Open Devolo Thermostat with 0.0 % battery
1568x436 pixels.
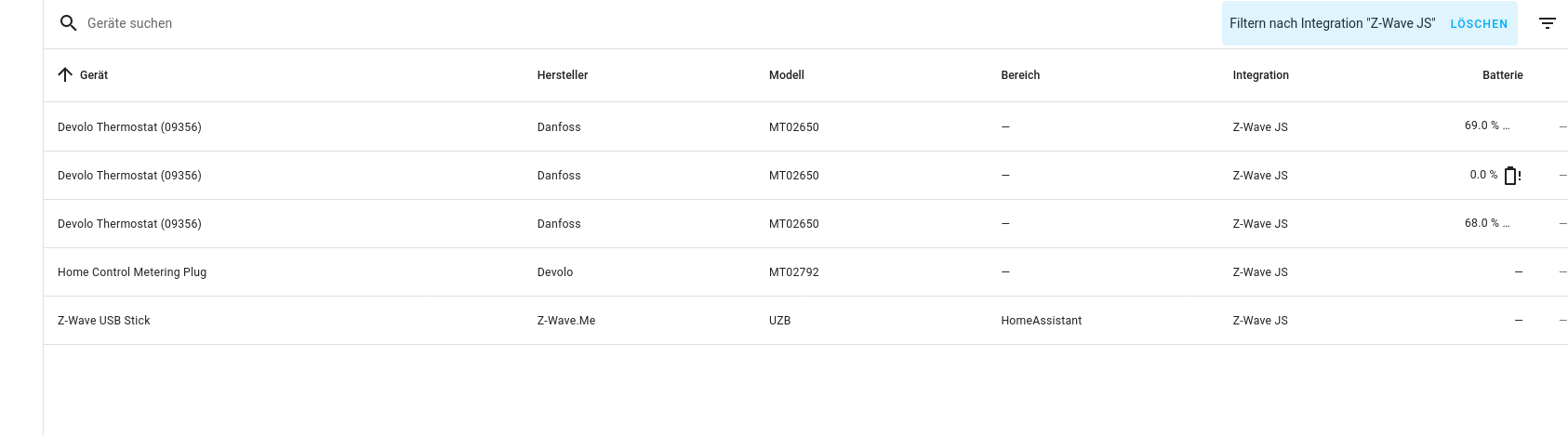[129, 176]
